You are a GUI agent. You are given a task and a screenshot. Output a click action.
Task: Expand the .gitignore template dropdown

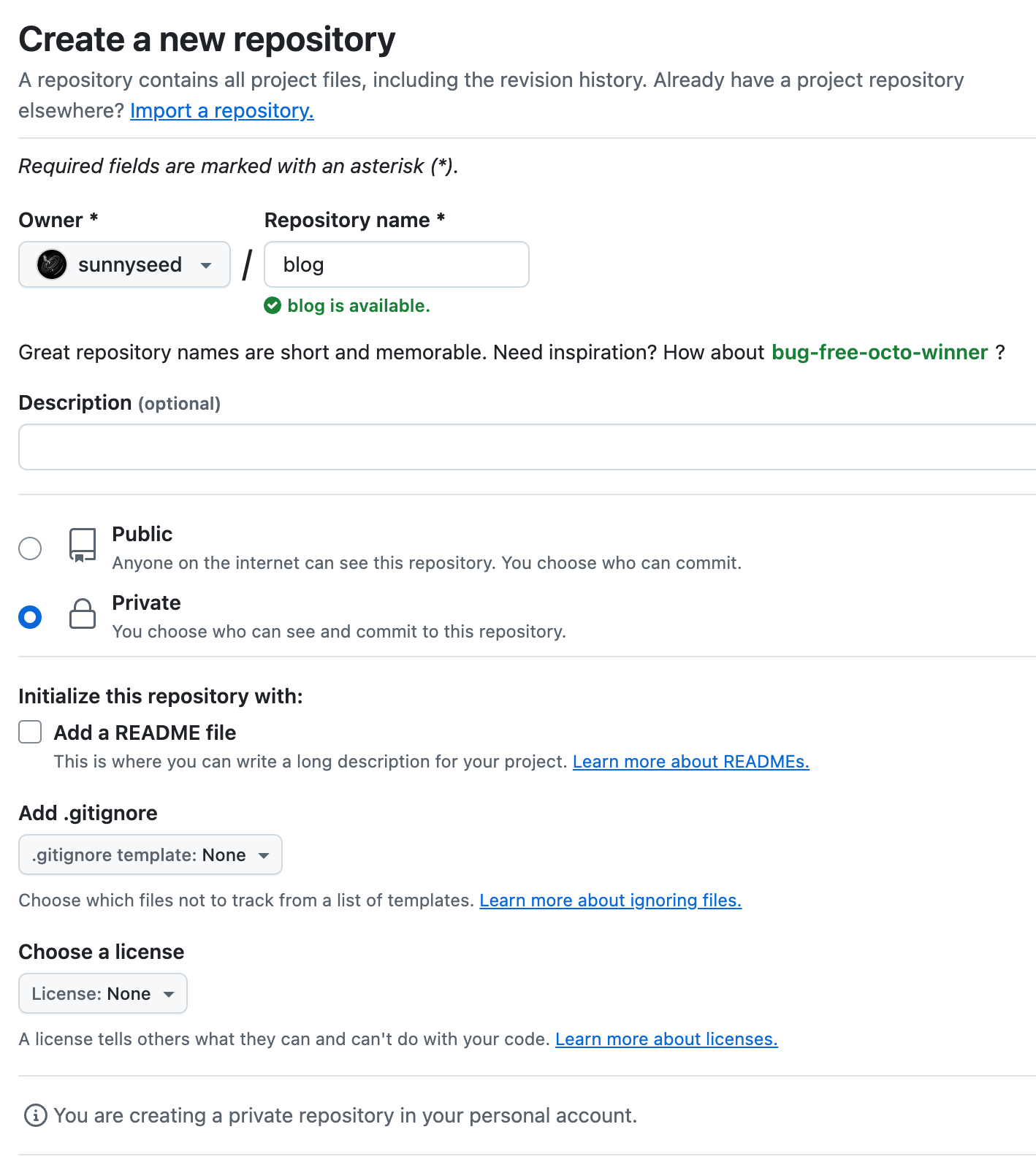[150, 854]
